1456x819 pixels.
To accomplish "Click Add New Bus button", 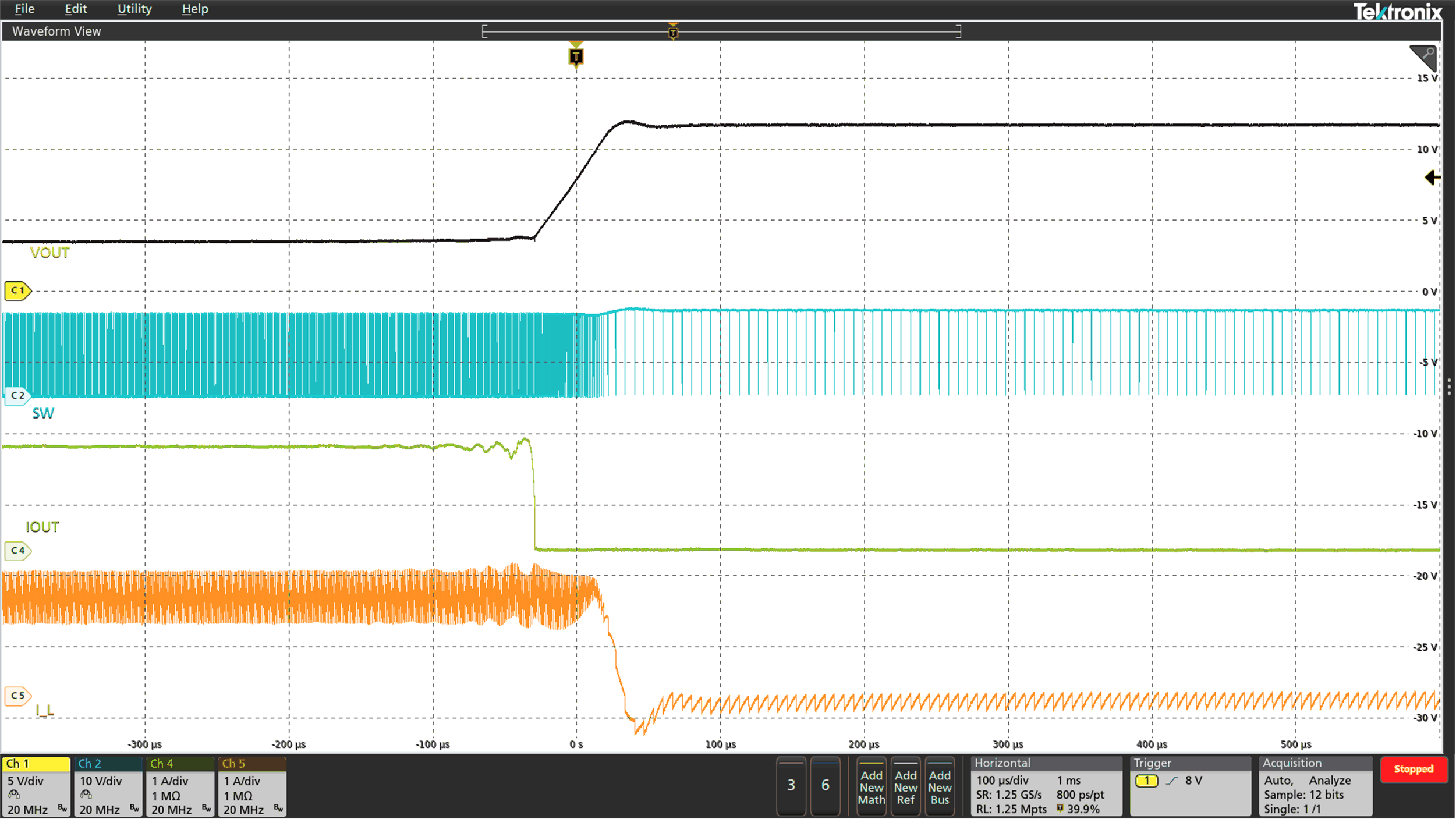I will pos(940,787).
